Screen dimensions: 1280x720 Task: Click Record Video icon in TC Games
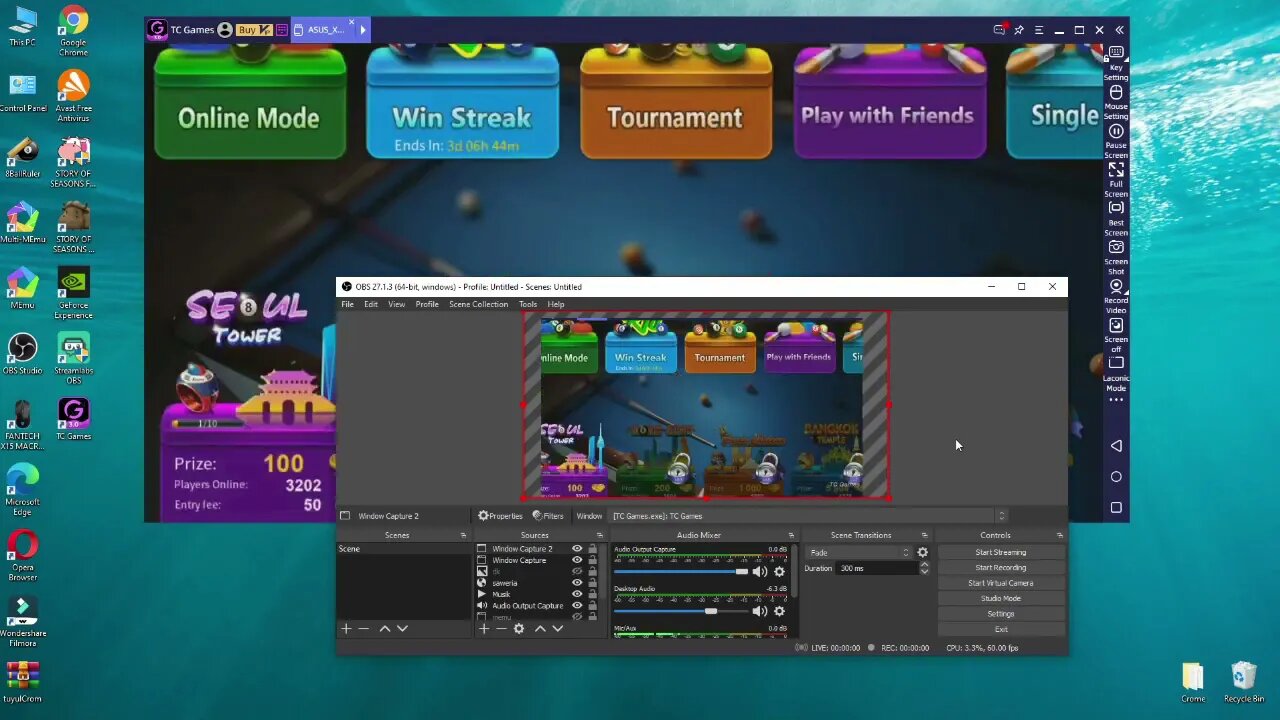point(1116,286)
